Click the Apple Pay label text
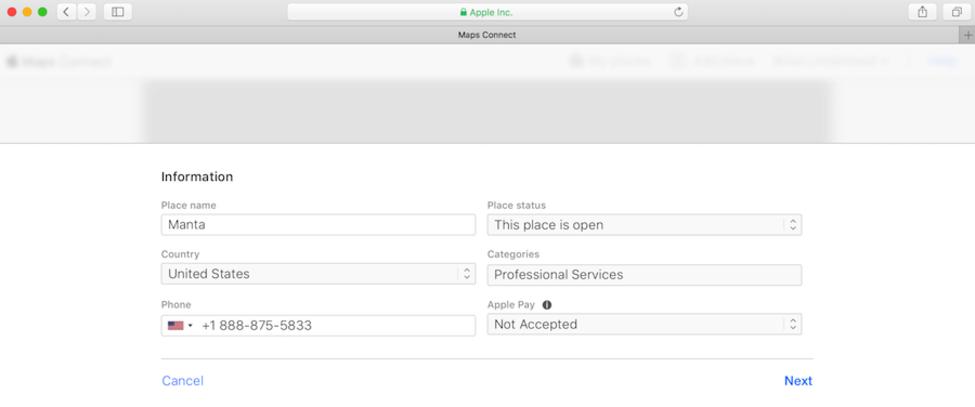This screenshot has width=975, height=407. click(x=511, y=305)
